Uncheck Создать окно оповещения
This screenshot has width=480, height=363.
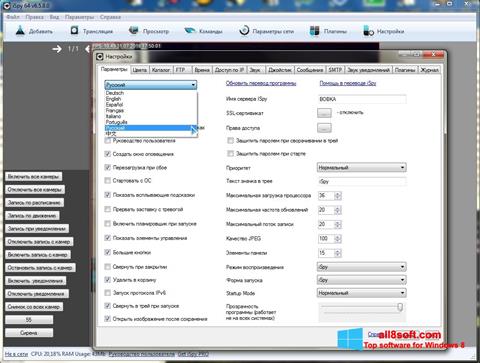click(107, 154)
